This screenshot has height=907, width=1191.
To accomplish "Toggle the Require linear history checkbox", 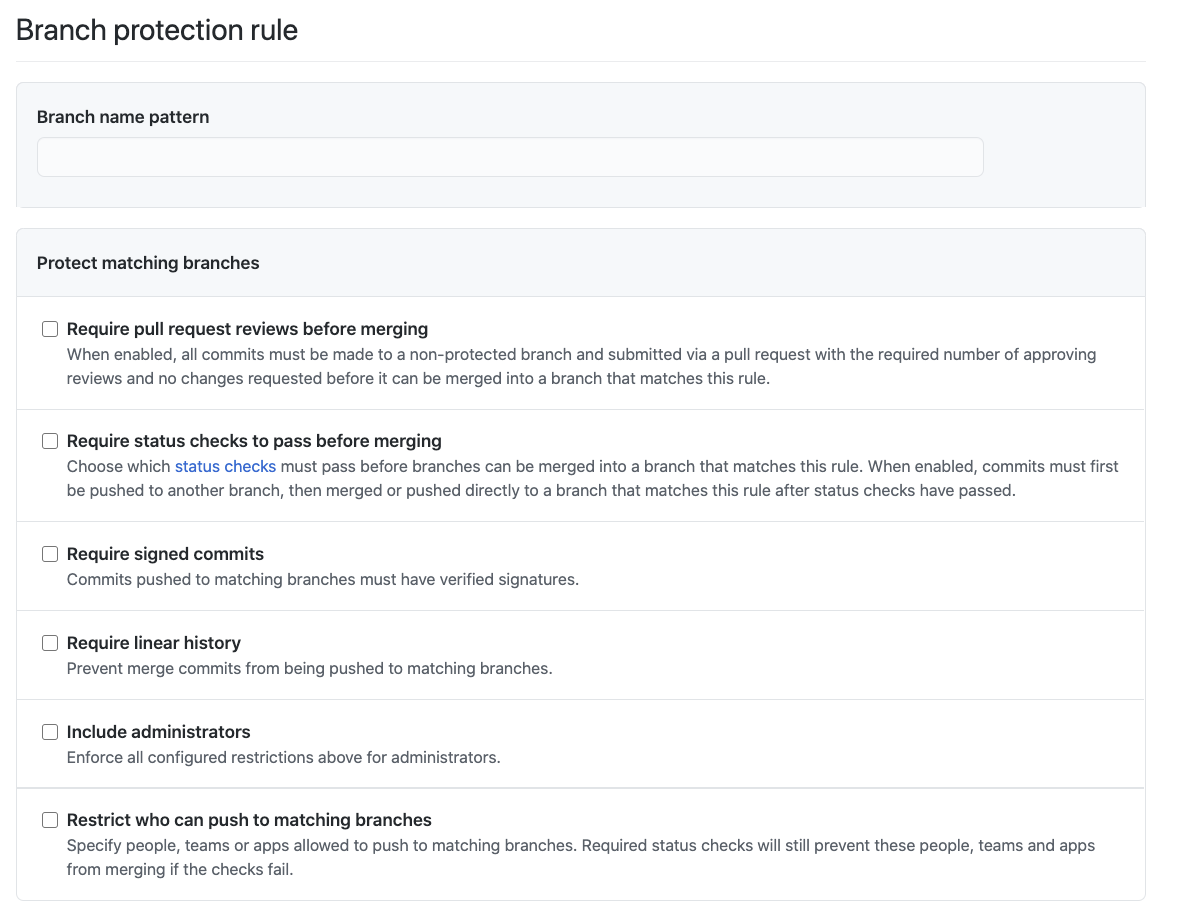I will (x=50, y=643).
